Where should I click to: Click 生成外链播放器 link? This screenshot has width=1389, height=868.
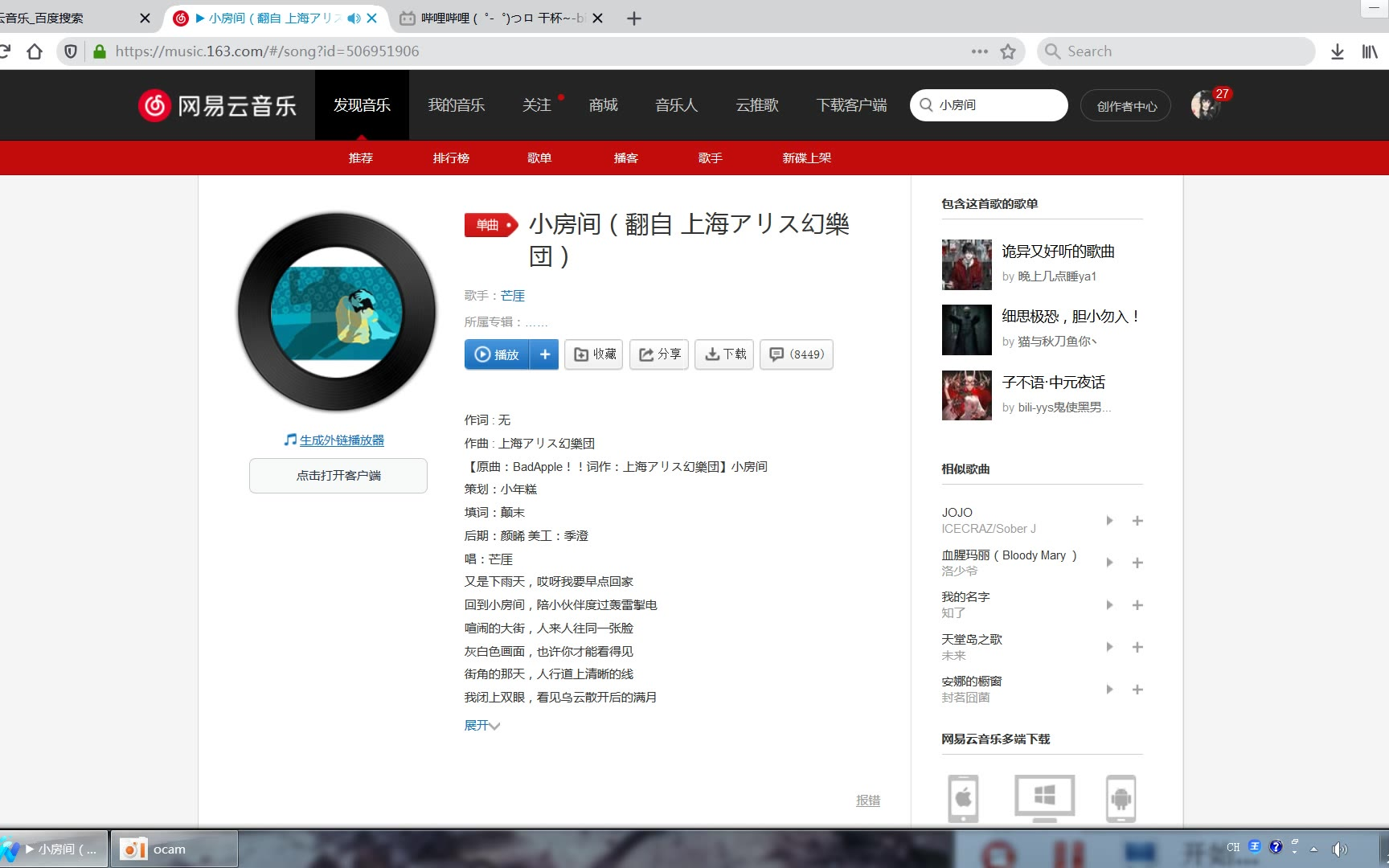click(x=342, y=440)
